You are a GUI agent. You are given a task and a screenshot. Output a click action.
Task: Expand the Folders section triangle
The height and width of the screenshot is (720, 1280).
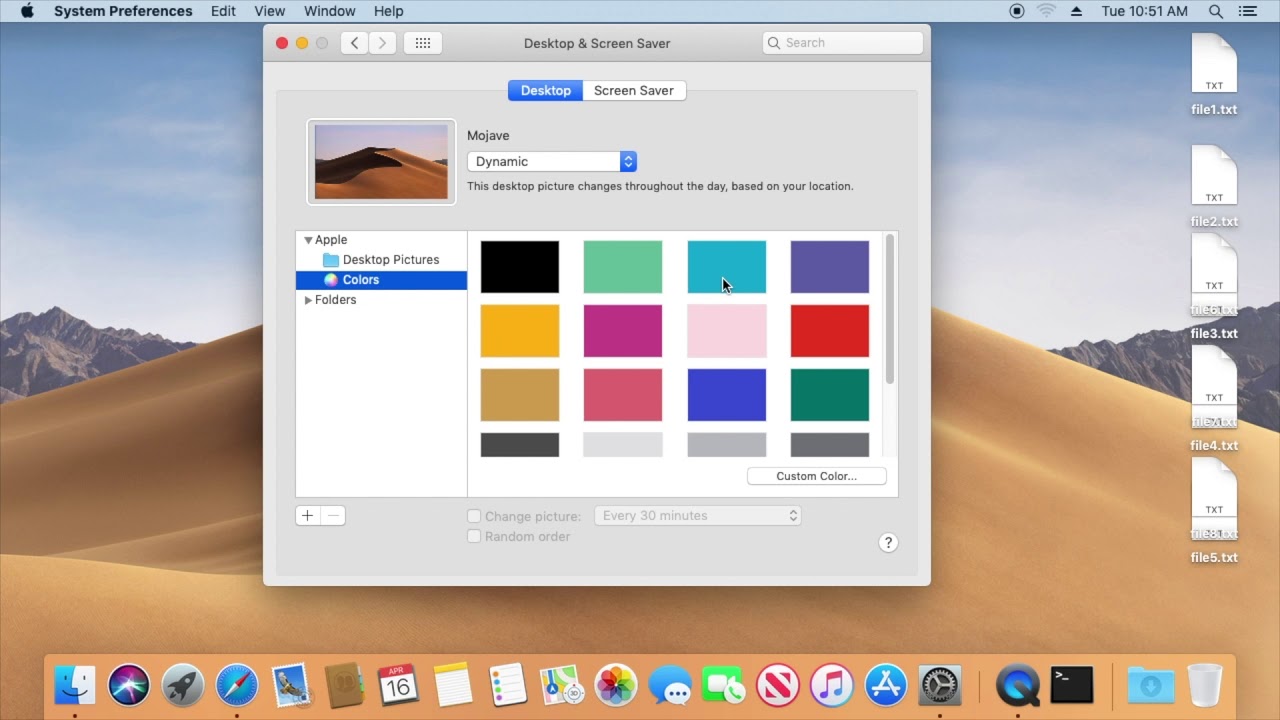click(x=308, y=300)
